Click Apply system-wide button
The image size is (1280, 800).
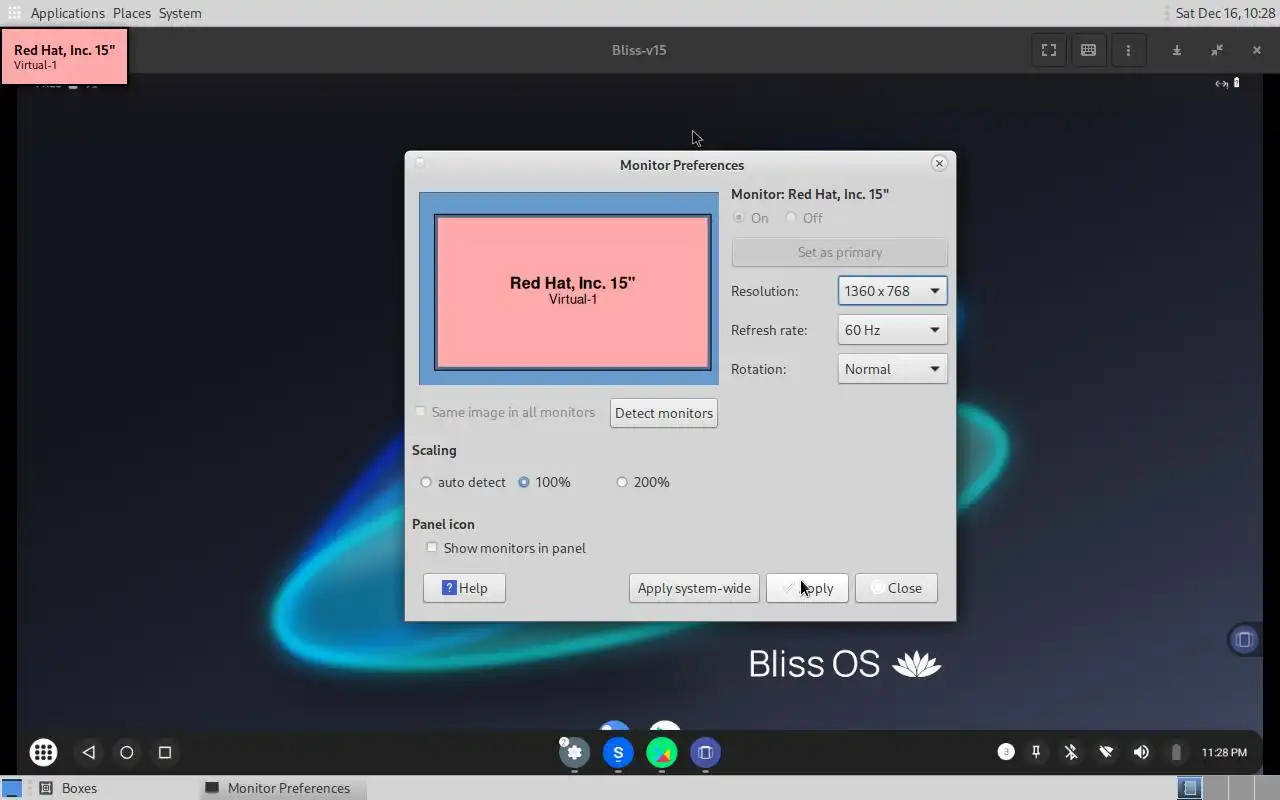coord(694,588)
